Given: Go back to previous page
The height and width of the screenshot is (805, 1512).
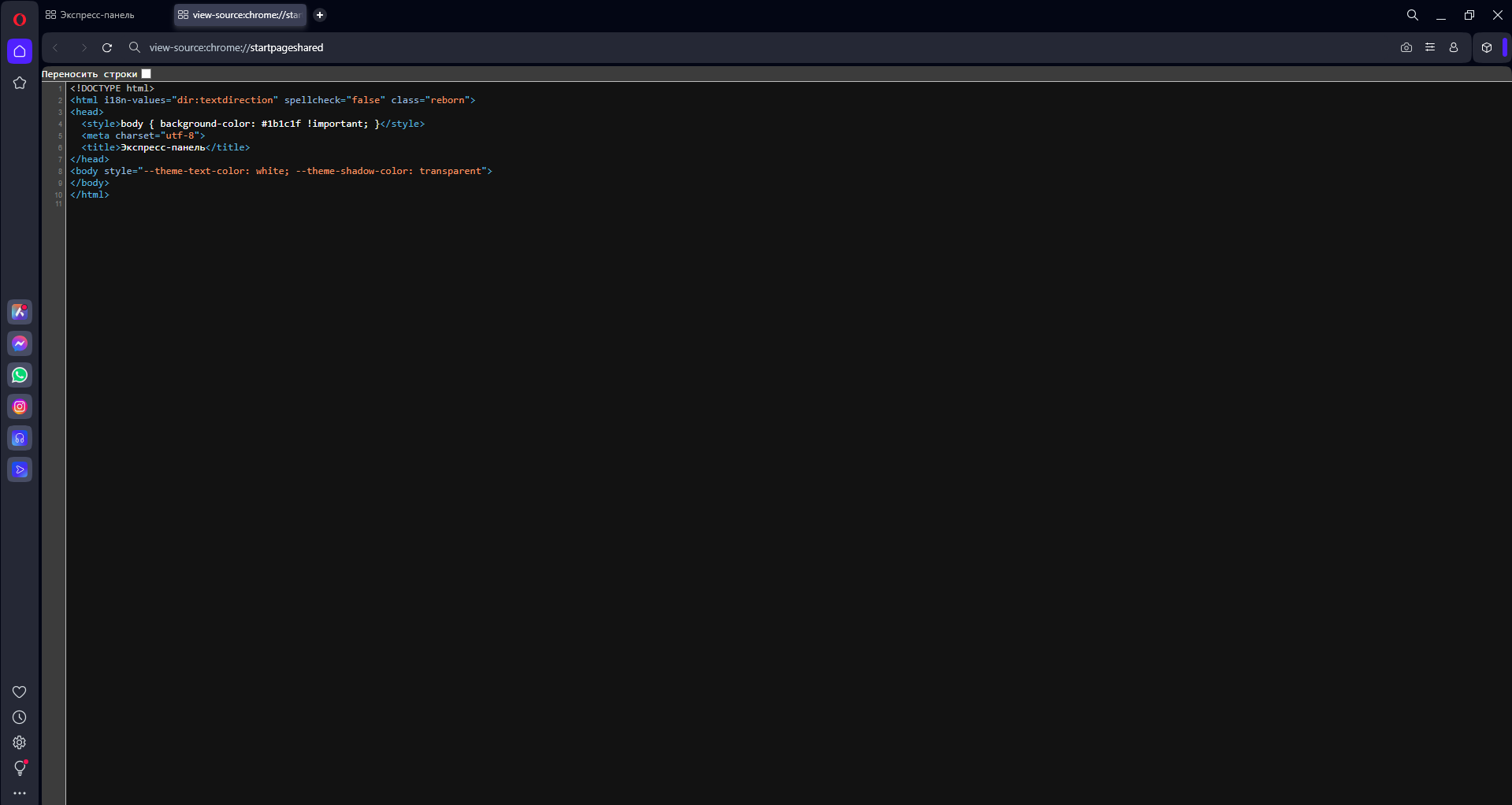Looking at the screenshot, I should [x=55, y=48].
